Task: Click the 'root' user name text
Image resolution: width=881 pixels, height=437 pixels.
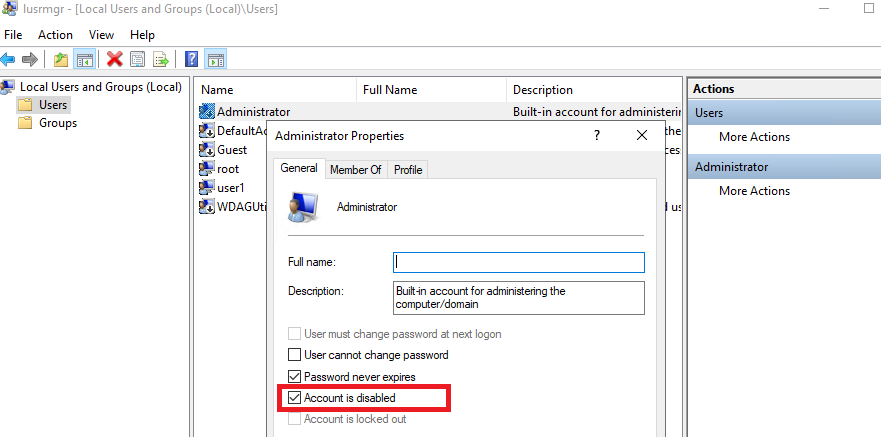Action: click(x=228, y=169)
